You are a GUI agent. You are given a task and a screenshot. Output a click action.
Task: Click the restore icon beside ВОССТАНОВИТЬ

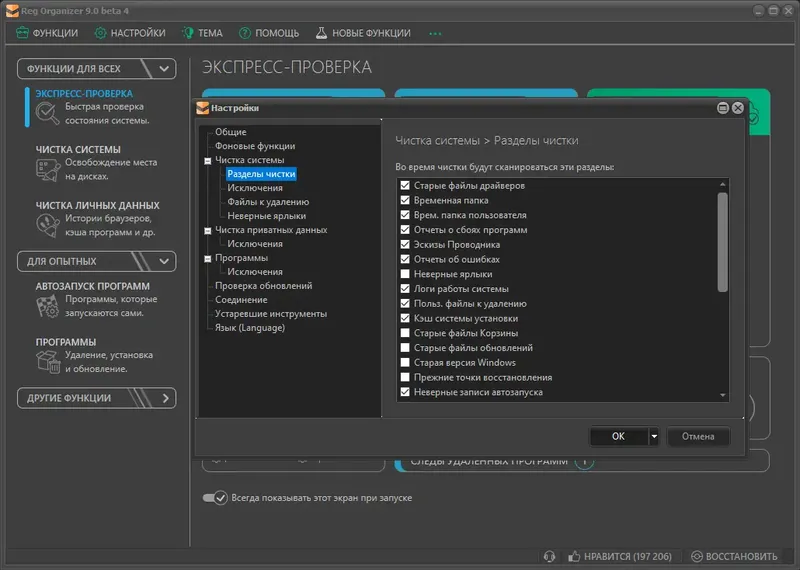point(696,556)
